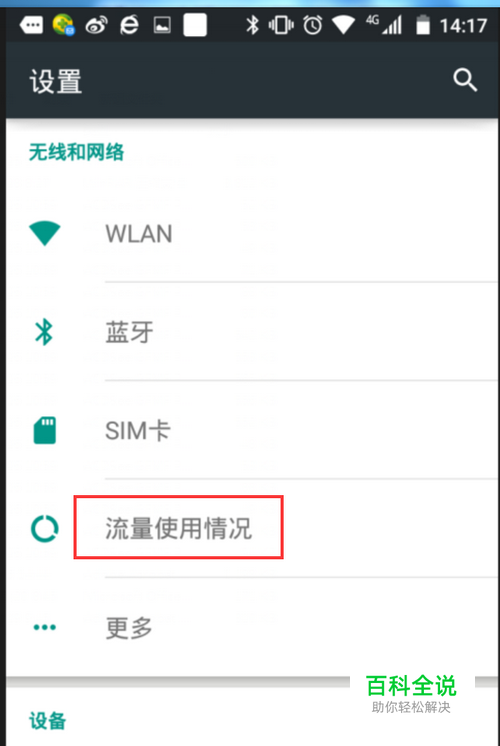
Task: Open 流量使用情况 data usage
Action: point(252,529)
